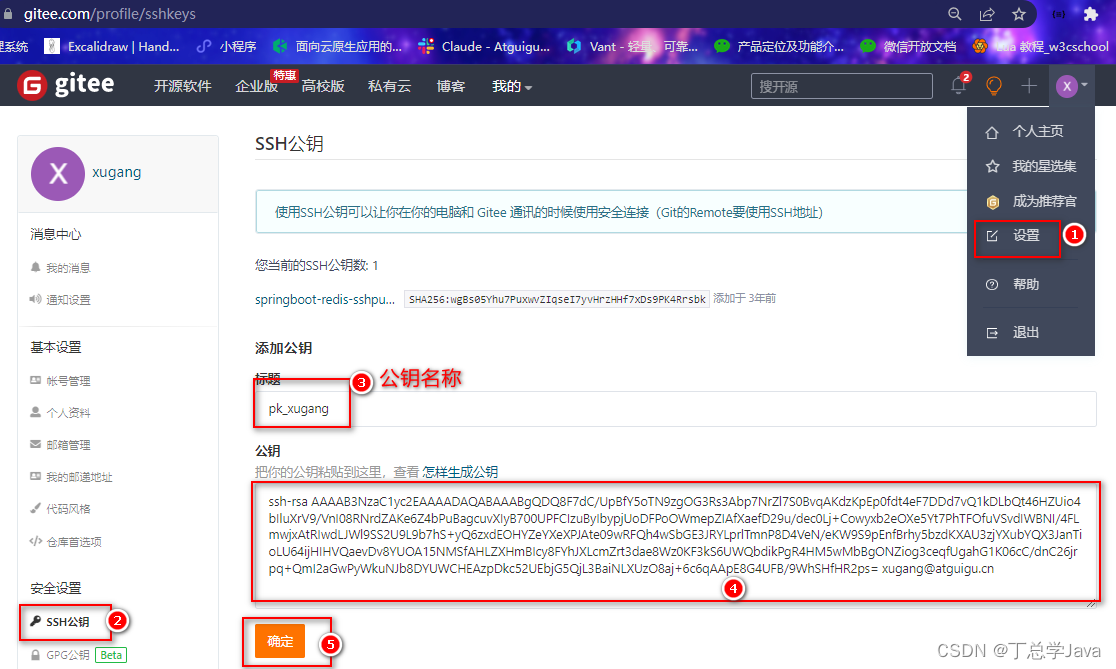Click the purple X avatar in the left sidebar
This screenshot has width=1116, height=669.
[57, 174]
